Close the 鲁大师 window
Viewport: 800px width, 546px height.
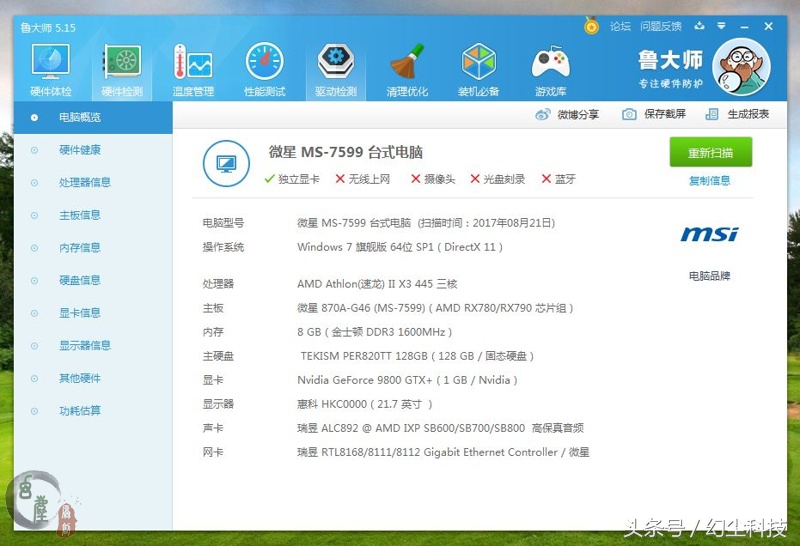(768, 26)
